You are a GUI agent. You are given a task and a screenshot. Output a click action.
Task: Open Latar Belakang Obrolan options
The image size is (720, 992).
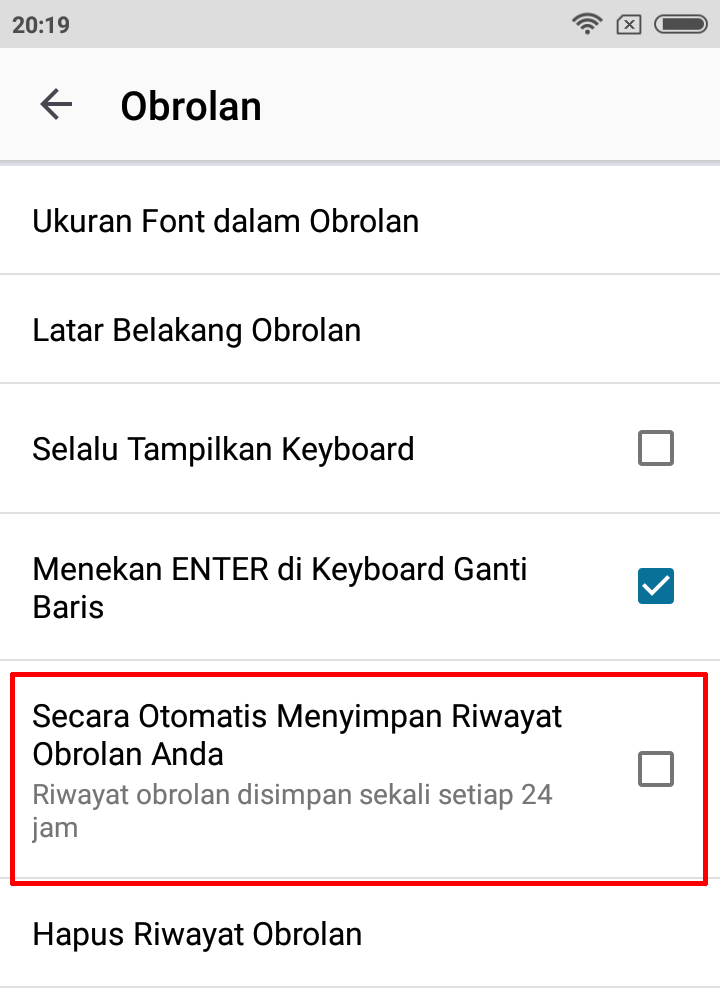[197, 330]
